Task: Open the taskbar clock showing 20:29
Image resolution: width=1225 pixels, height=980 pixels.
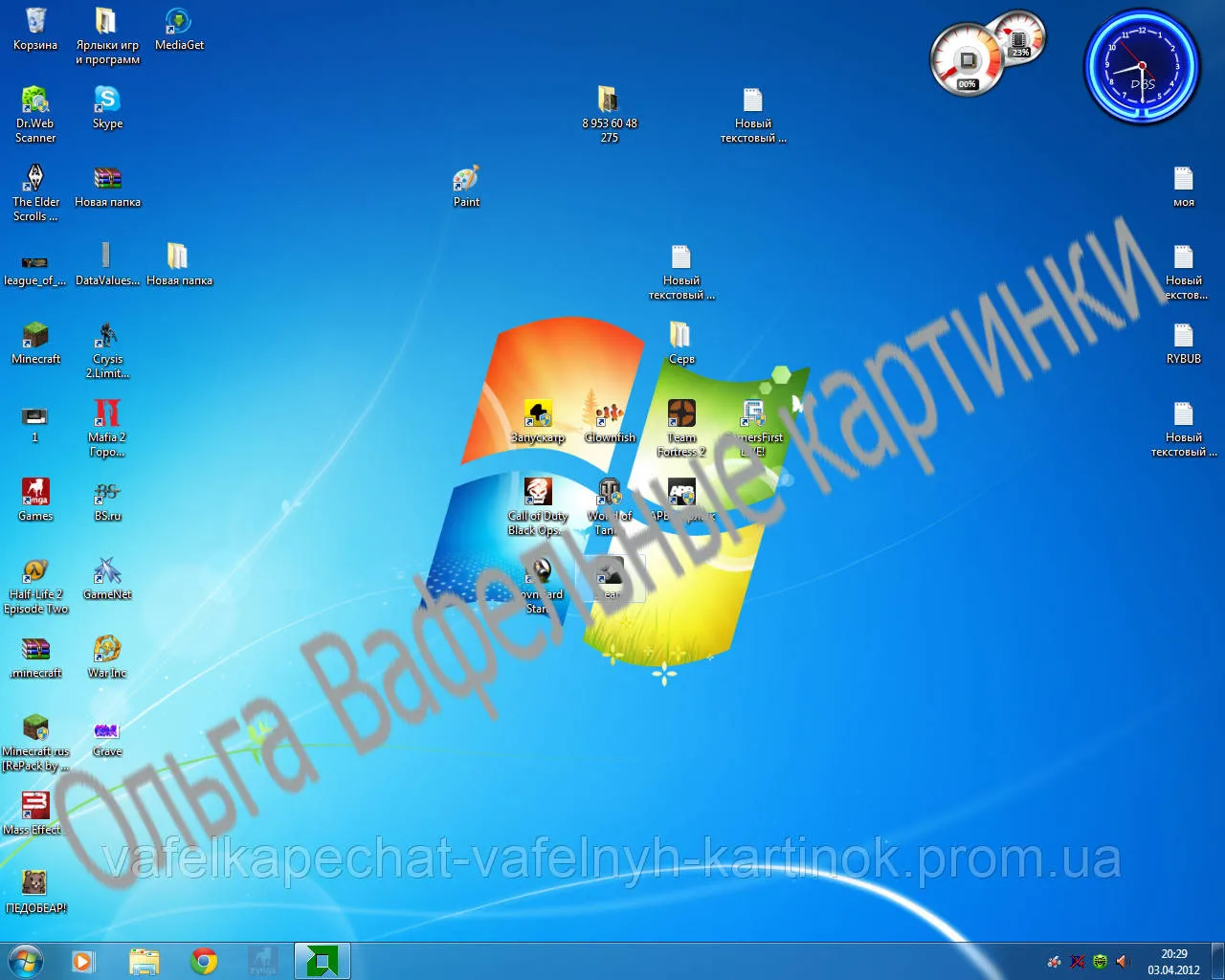Action: tap(1173, 961)
